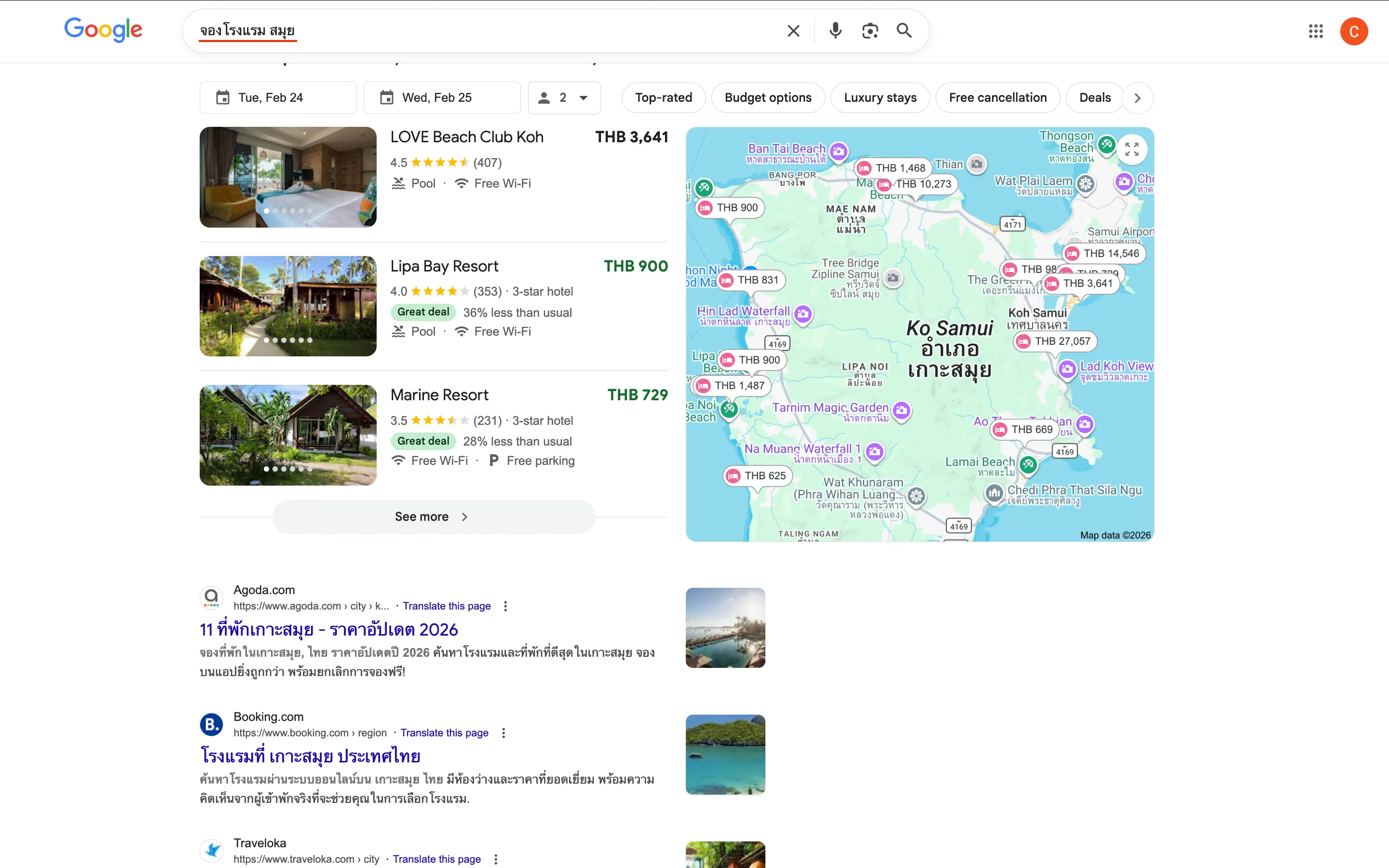
Task: Change the Tue, Feb 24 check-in date
Action: (277, 97)
